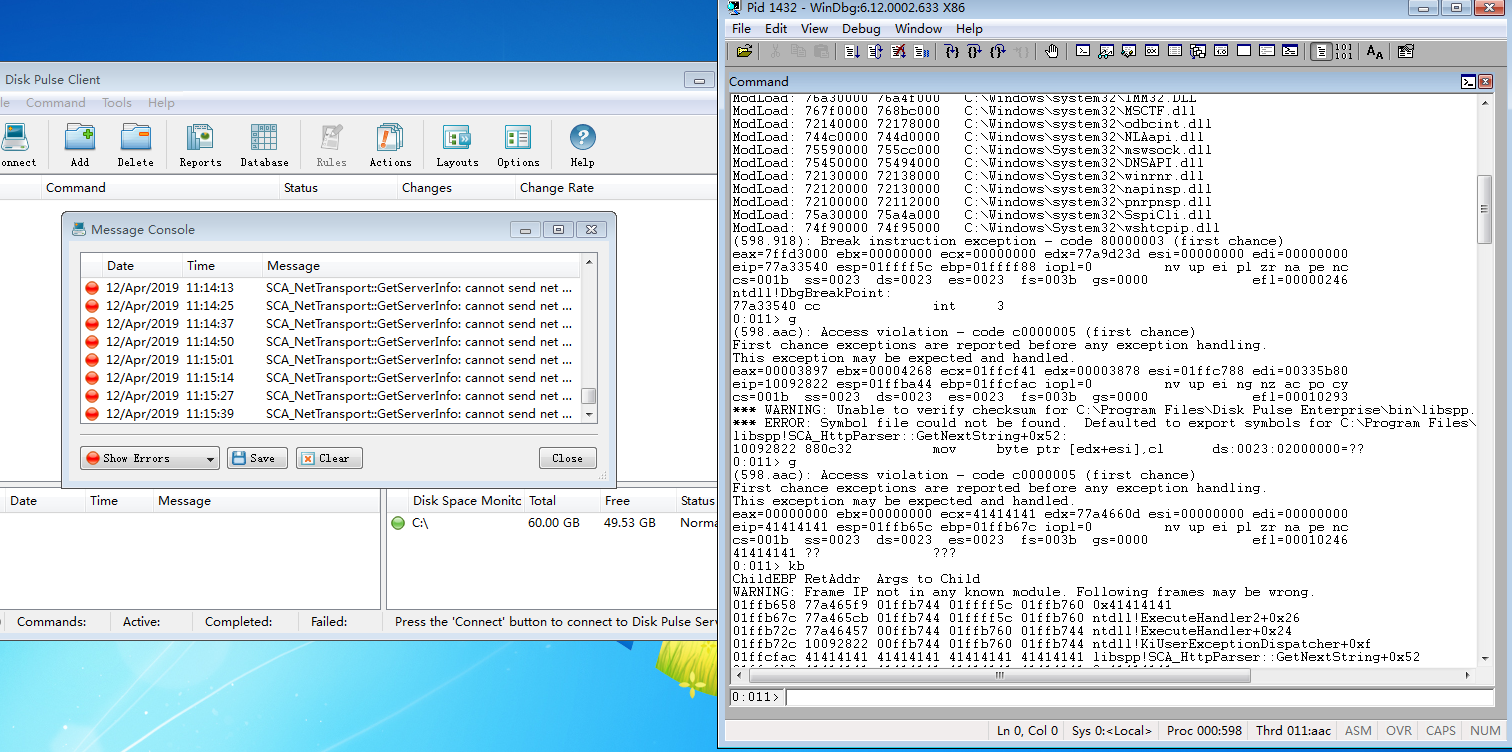Click Clear in the Message Console
Screen dimensions: 1512x752
(329, 458)
